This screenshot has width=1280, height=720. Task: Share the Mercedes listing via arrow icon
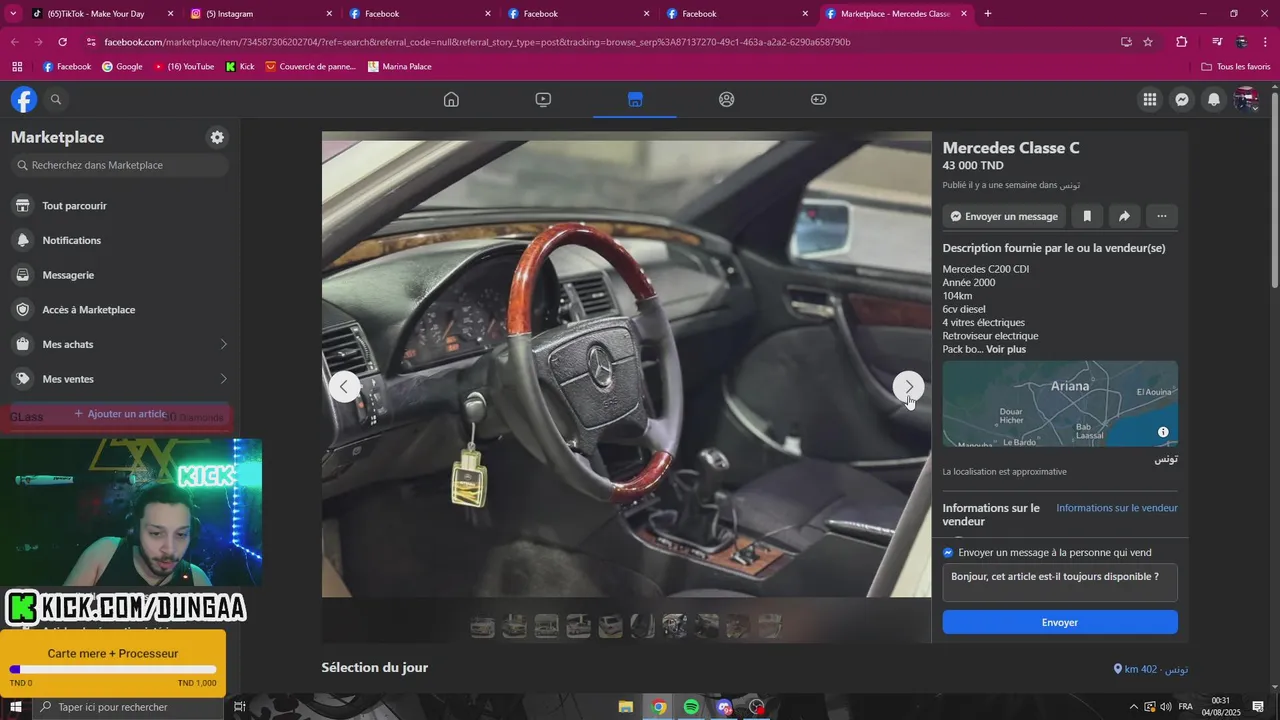1124,216
